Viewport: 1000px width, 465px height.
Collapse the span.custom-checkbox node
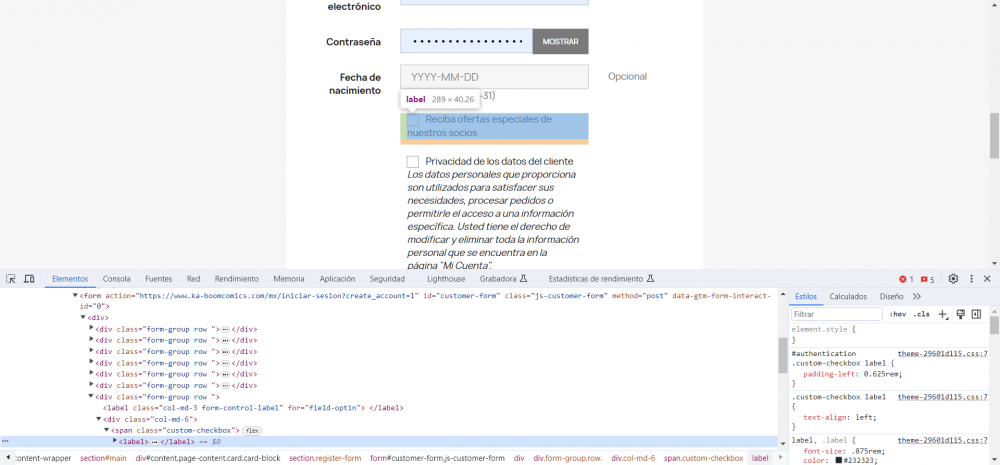click(x=107, y=431)
